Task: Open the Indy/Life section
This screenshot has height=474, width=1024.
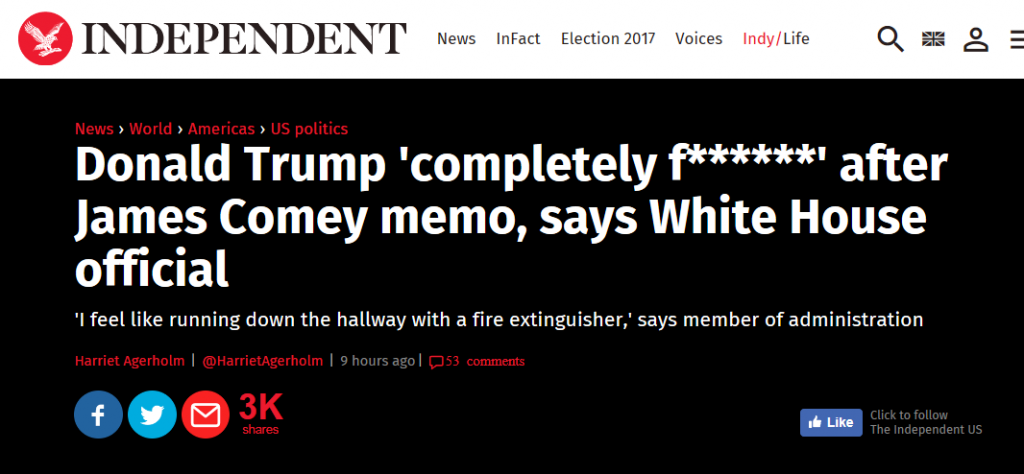Action: (776, 39)
